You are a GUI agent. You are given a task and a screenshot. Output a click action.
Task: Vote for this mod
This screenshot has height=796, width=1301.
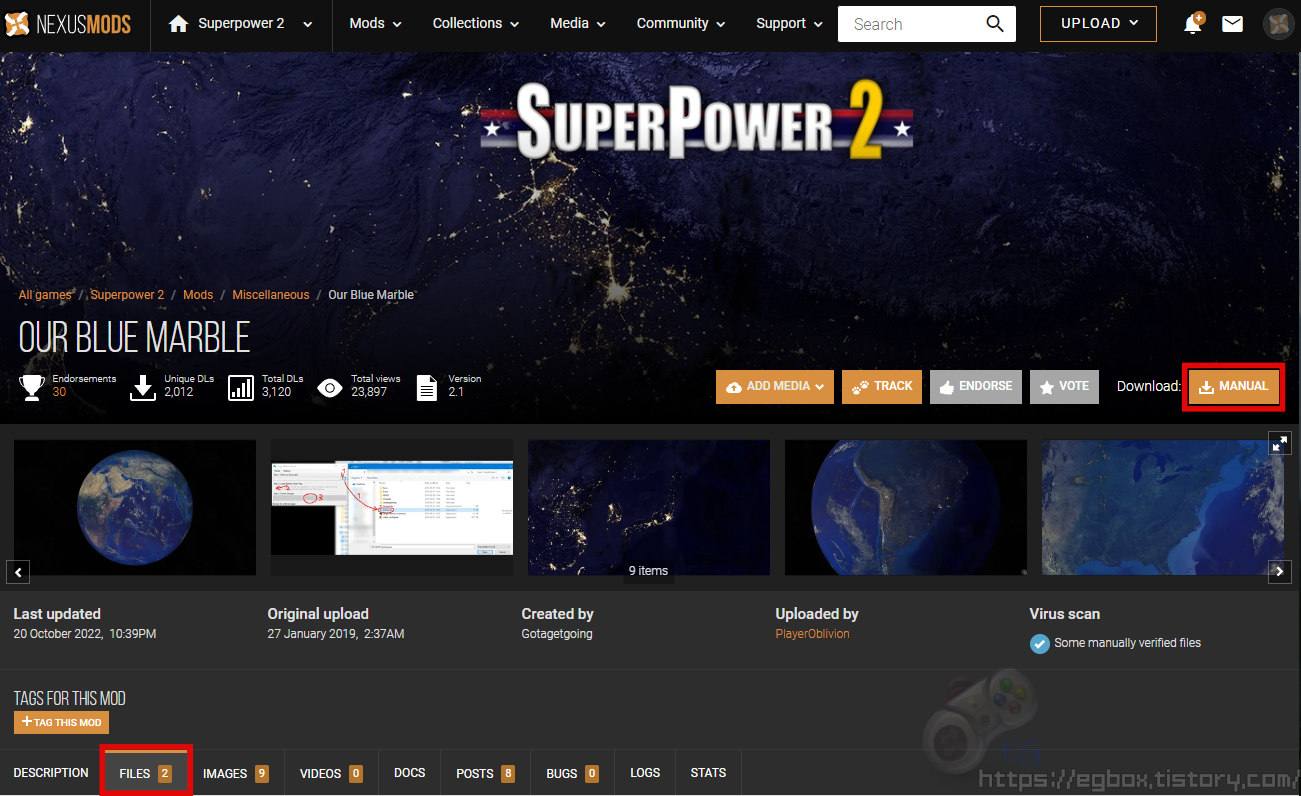click(1064, 387)
